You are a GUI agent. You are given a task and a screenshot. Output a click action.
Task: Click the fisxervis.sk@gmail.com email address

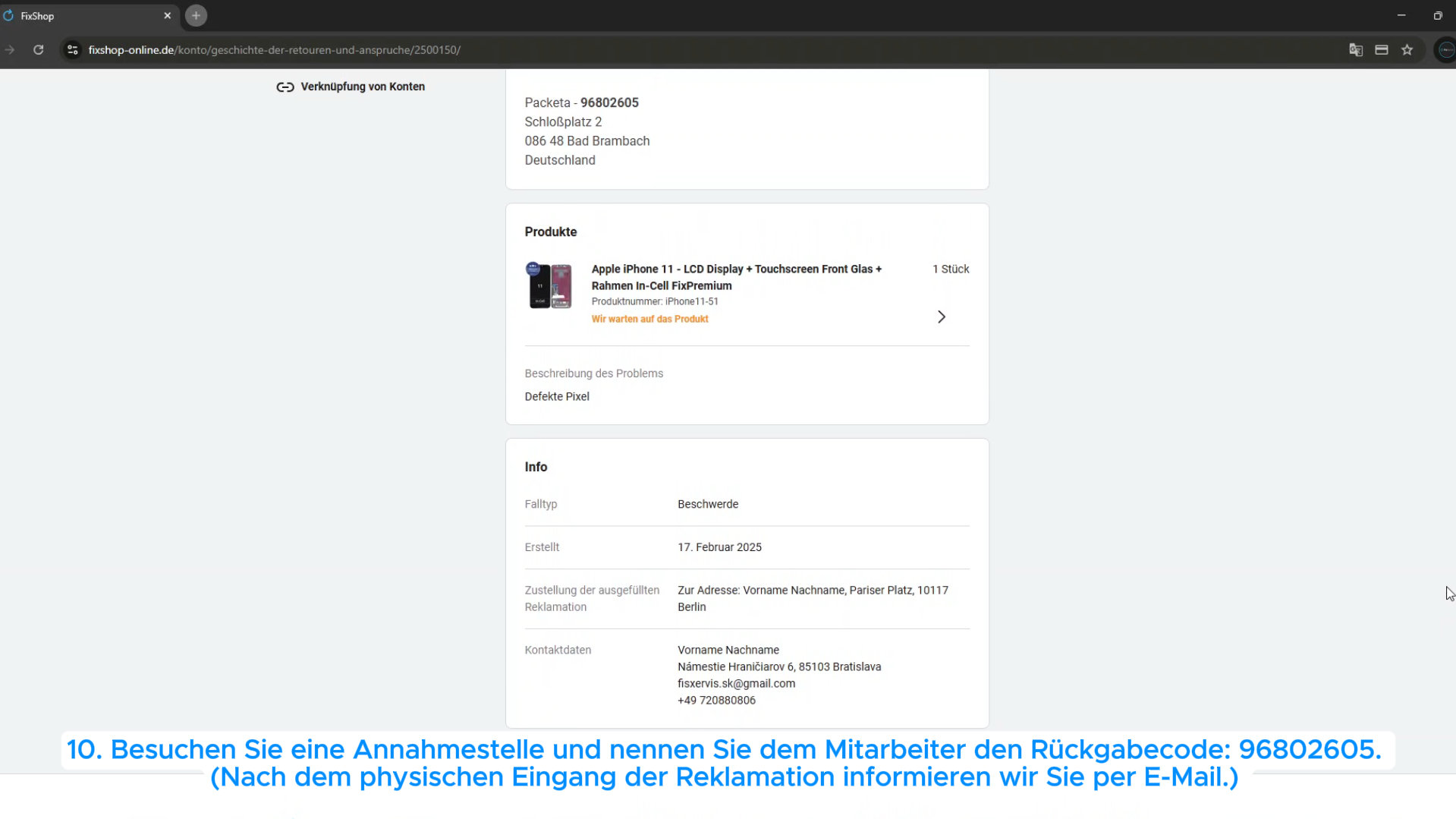pos(736,683)
